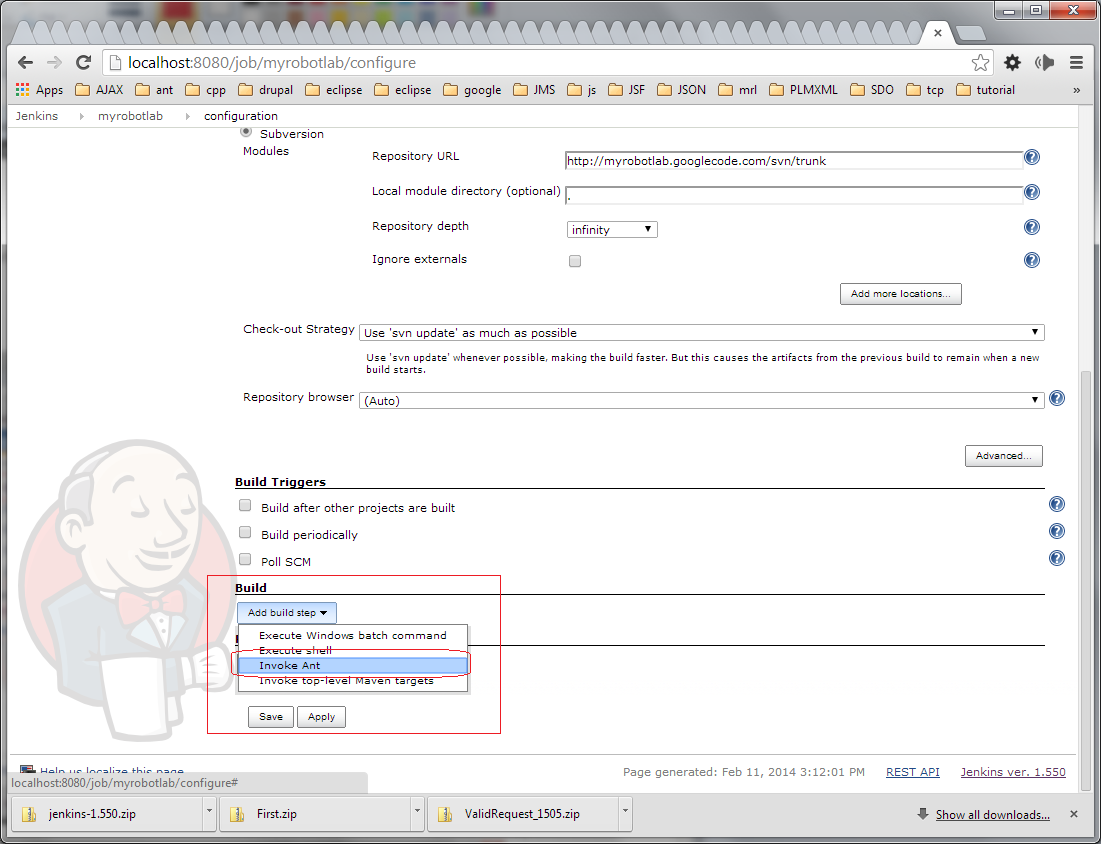Click the Repository URL input field

[793, 161]
